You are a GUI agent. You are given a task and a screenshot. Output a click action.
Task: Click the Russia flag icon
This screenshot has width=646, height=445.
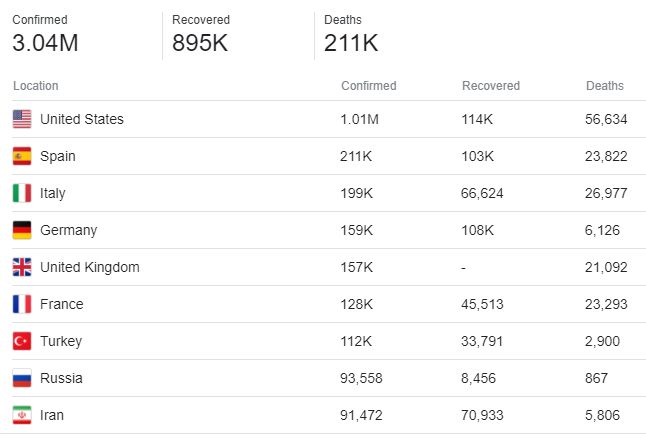click(22, 378)
